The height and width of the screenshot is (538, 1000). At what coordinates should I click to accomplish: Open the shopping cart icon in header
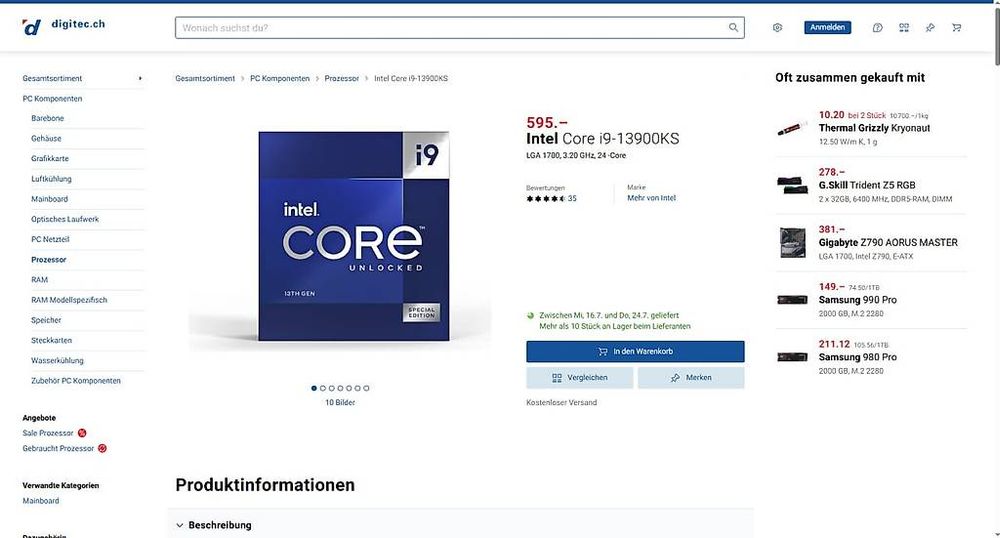(957, 27)
